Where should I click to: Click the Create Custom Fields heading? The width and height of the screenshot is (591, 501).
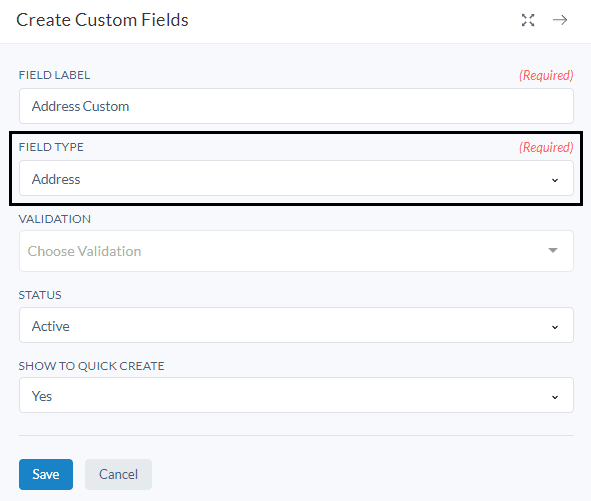(102, 20)
